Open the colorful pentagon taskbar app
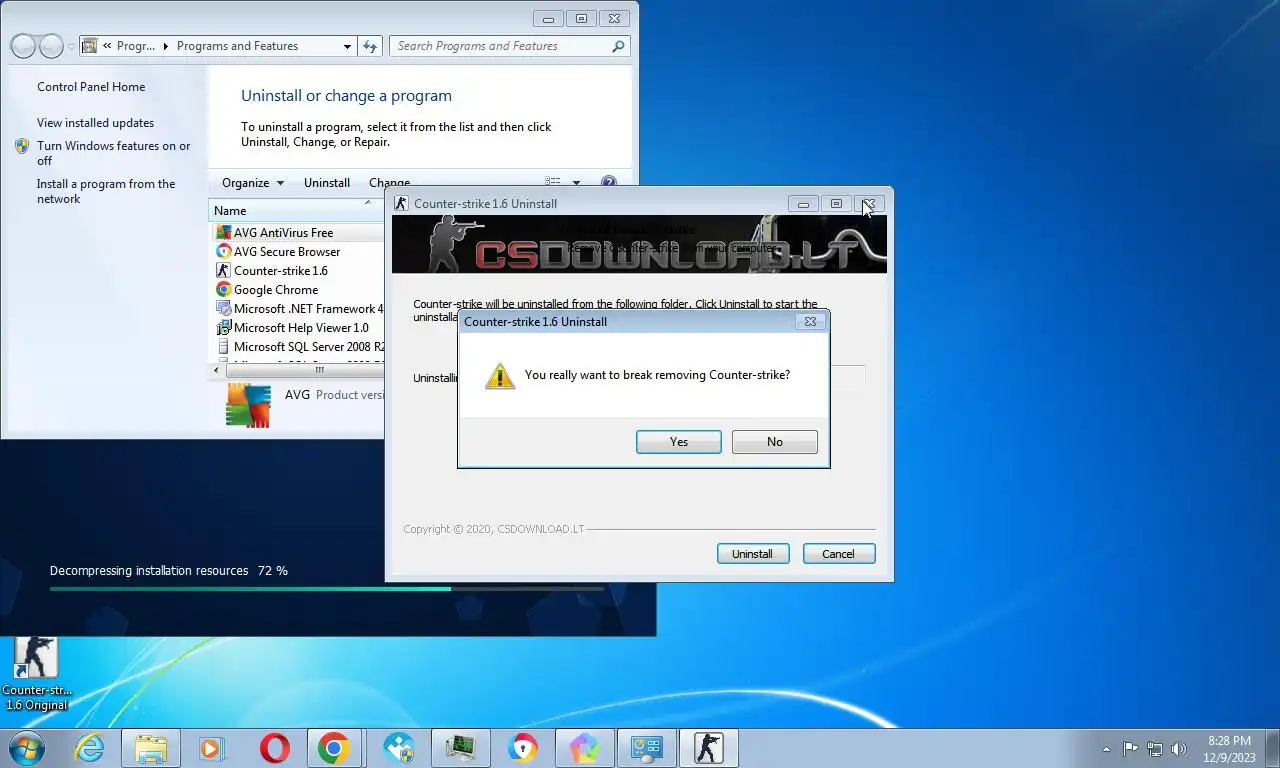The height and width of the screenshot is (768, 1280). click(585, 748)
